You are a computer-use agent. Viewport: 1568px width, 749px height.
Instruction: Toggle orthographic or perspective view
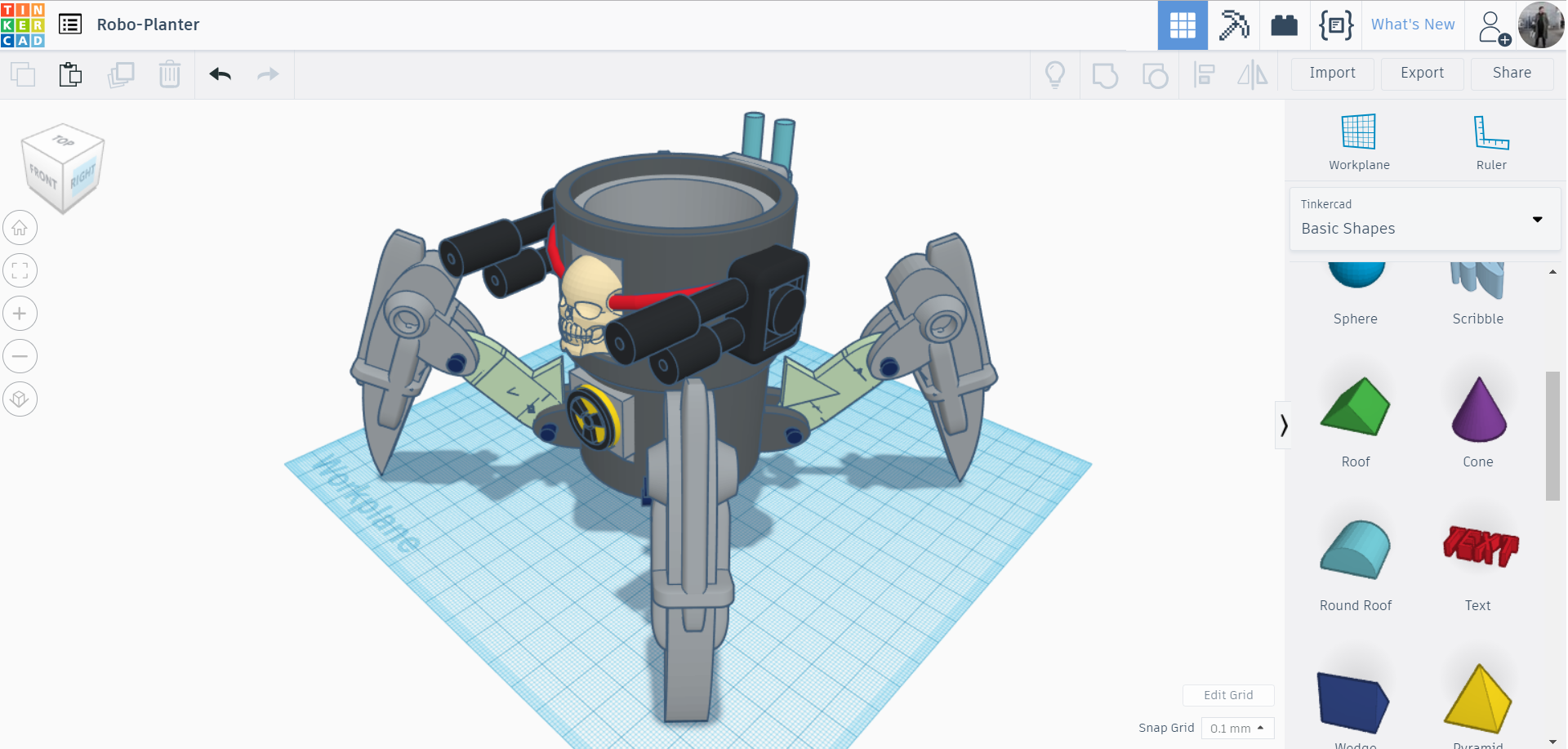pyautogui.click(x=20, y=399)
